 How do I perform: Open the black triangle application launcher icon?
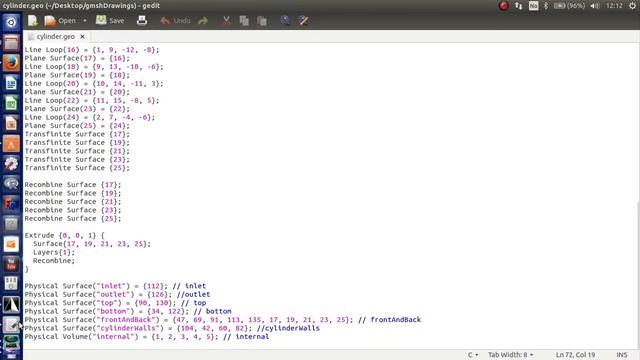[11, 304]
